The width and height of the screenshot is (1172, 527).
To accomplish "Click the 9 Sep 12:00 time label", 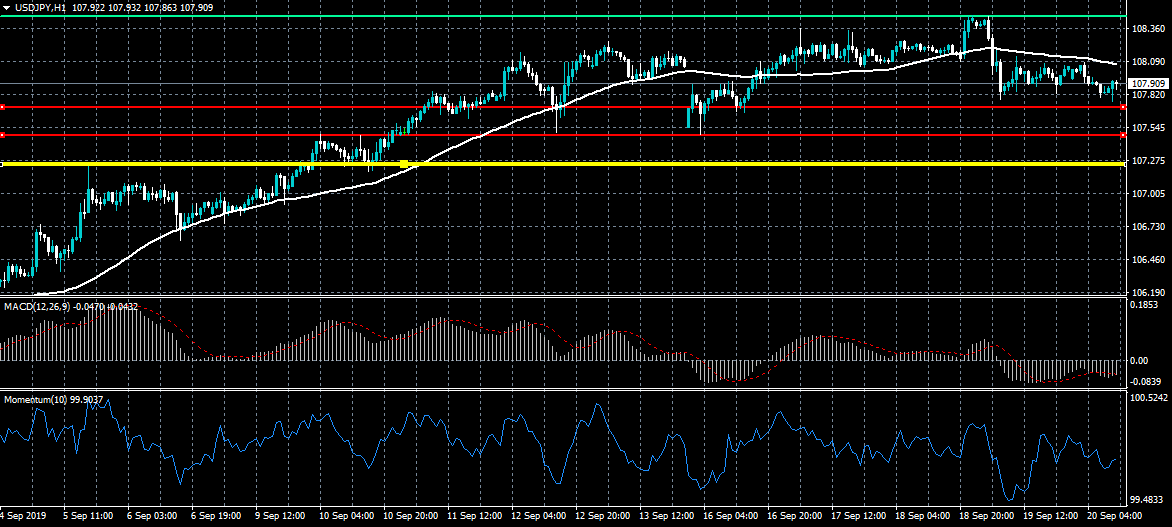I will pos(280,517).
